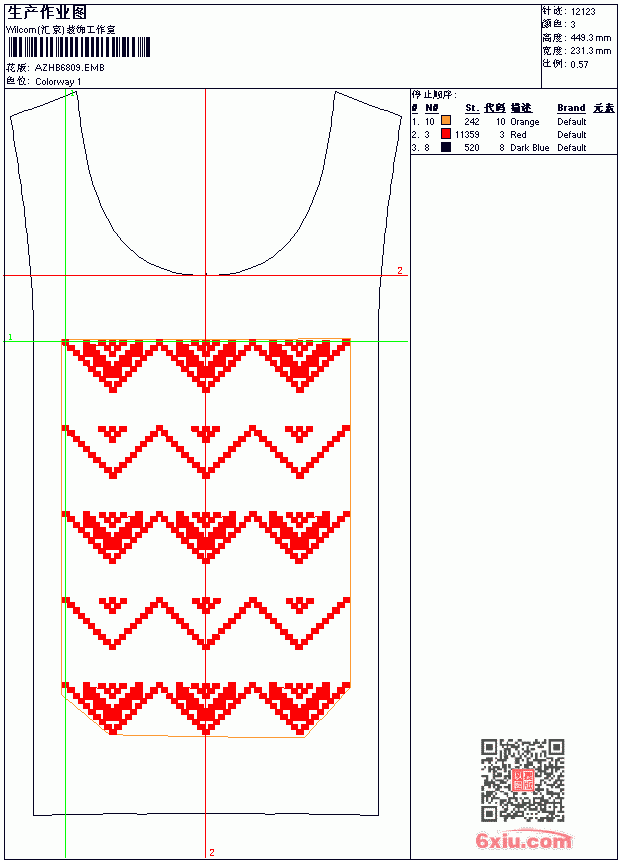Select the stitch count '11359' in Red row
Image resolution: width=620 pixels, height=860 pixels.
click(x=467, y=135)
